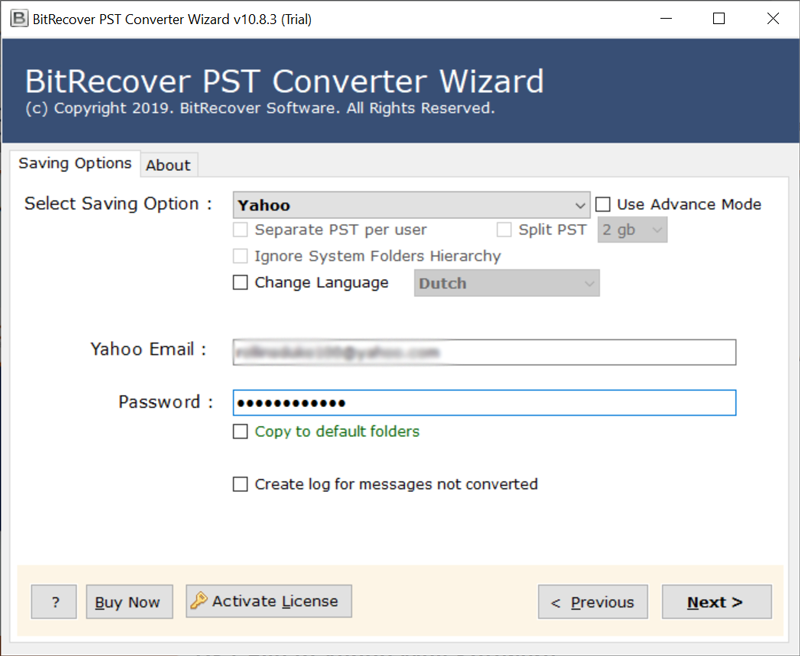Enable Create log for messages not converted
800x656 pixels.
(x=240, y=484)
